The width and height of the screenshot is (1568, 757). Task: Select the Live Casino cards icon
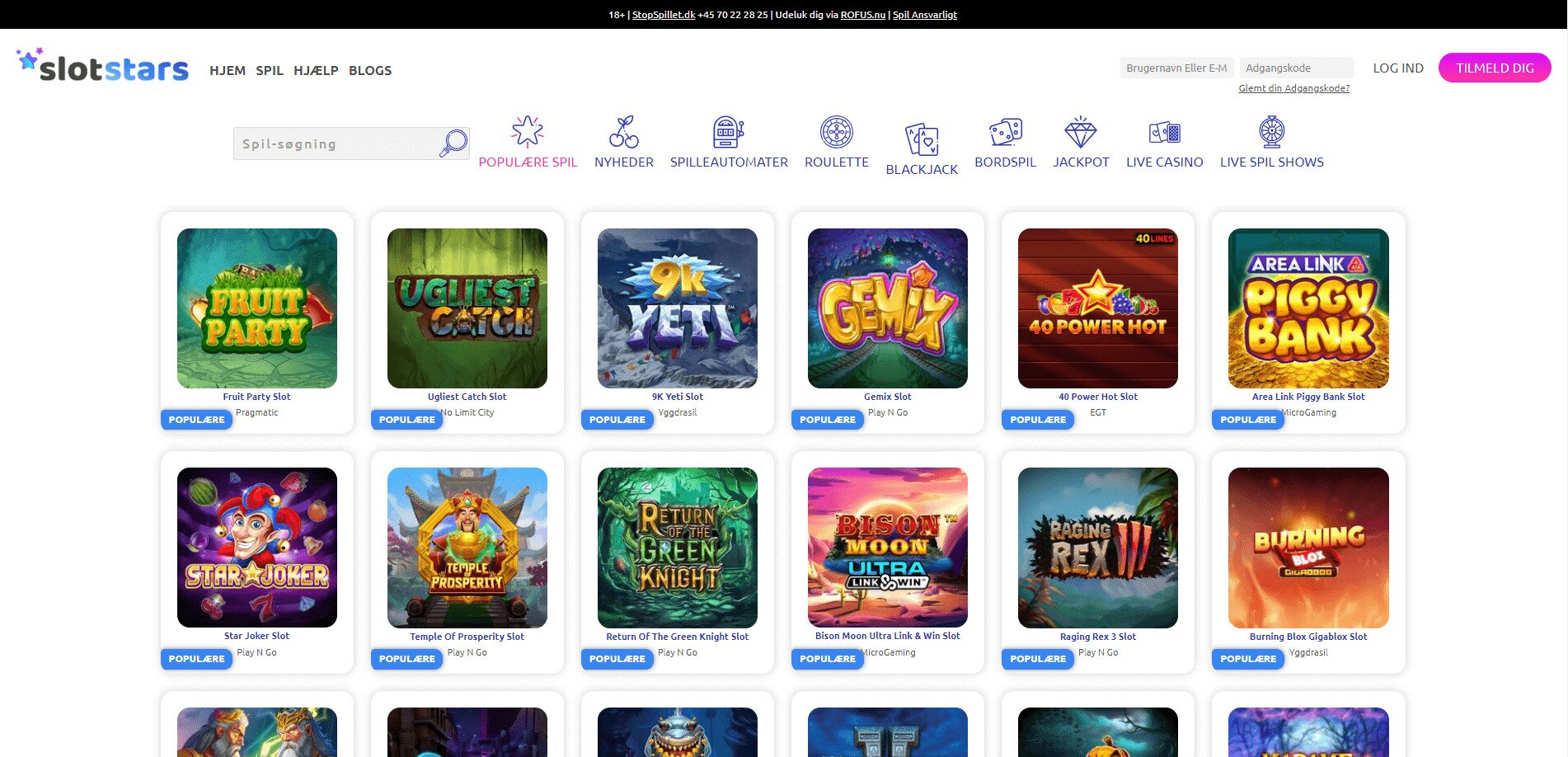click(1165, 131)
